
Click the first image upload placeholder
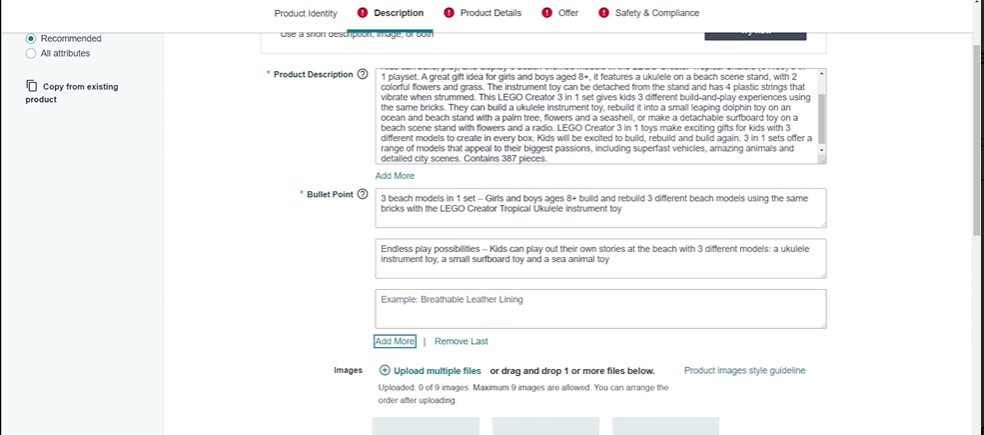click(x=425, y=426)
